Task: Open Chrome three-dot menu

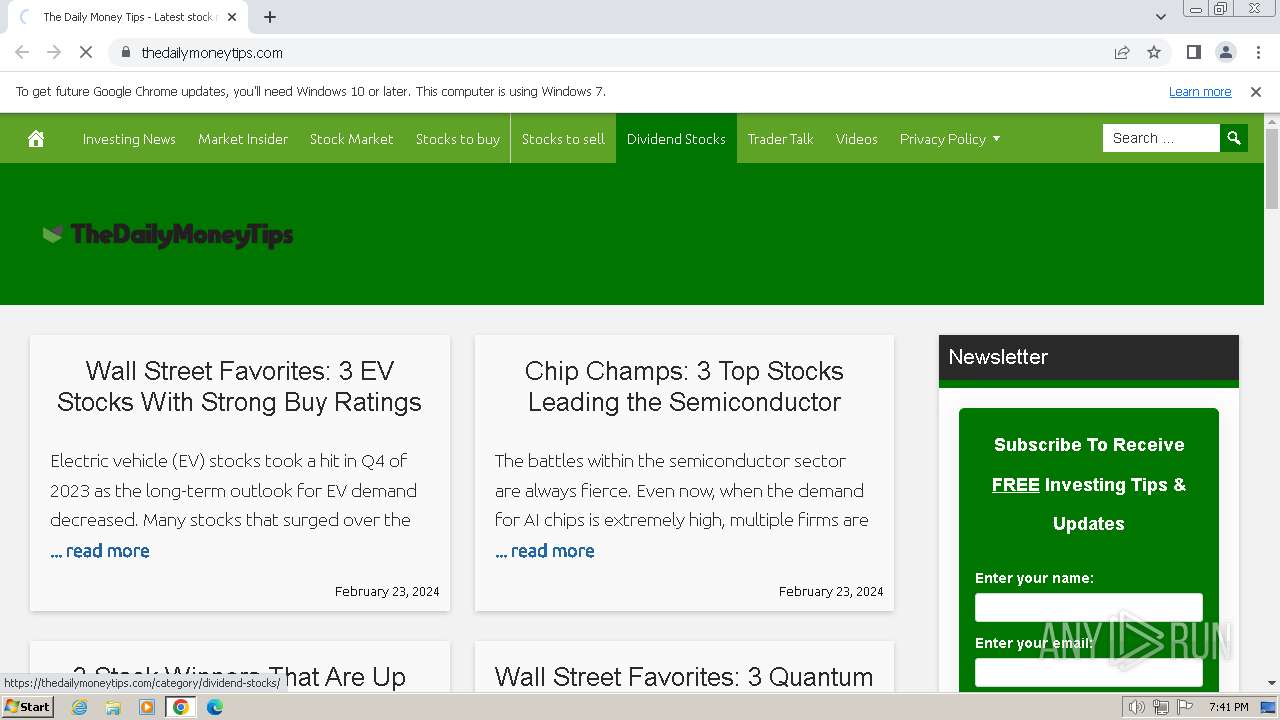Action: click(1257, 53)
